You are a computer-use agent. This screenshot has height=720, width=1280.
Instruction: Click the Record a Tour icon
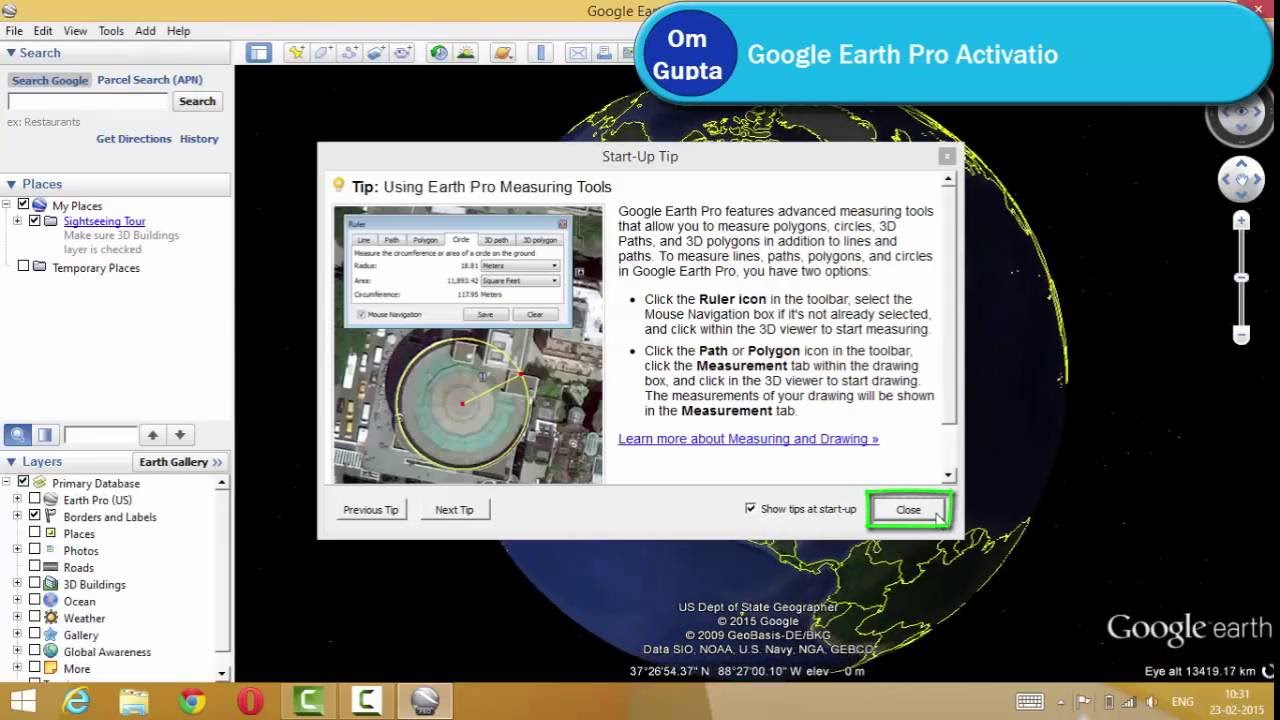[403, 53]
